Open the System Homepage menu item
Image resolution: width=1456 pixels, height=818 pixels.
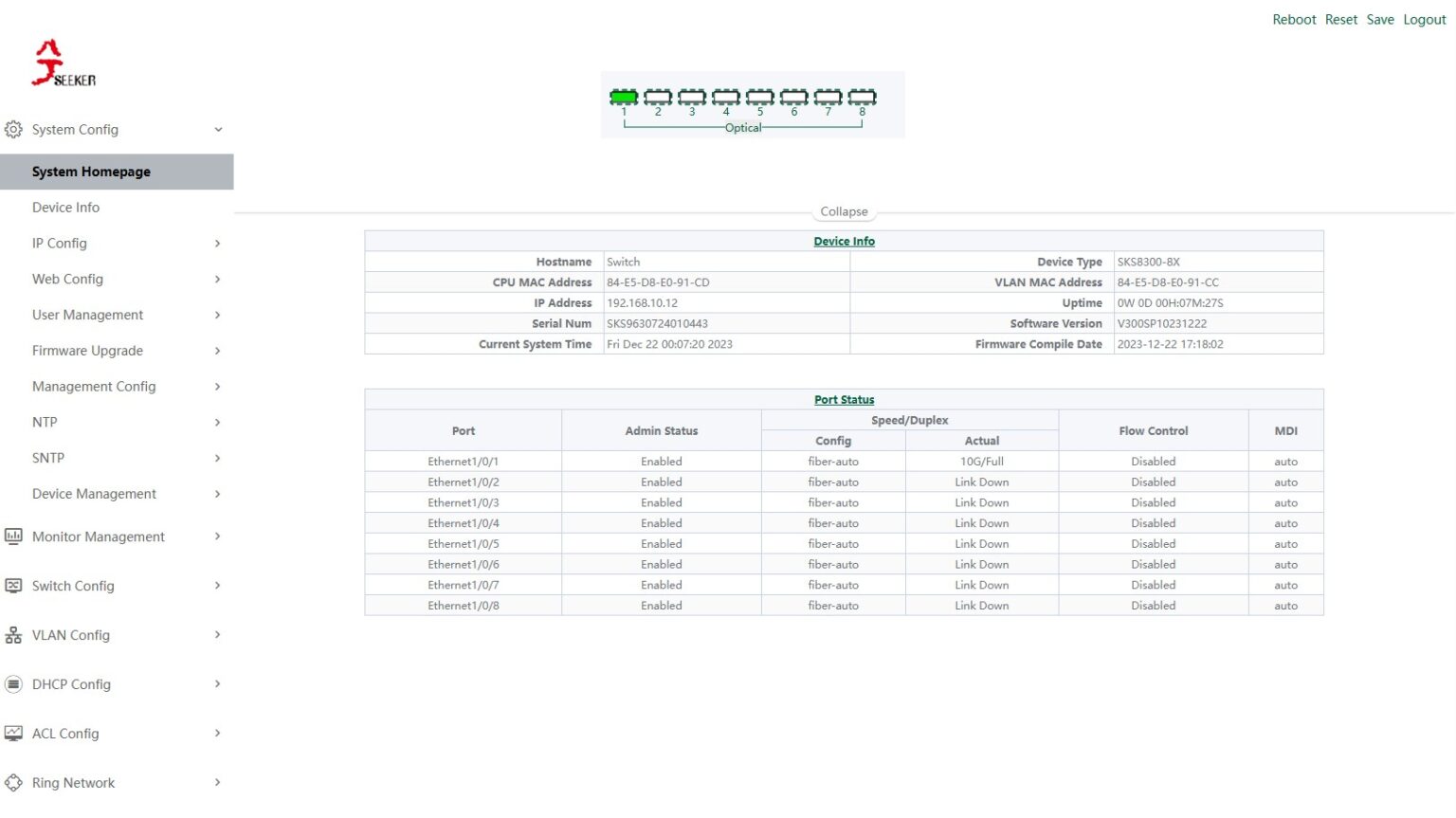pyautogui.click(x=91, y=172)
